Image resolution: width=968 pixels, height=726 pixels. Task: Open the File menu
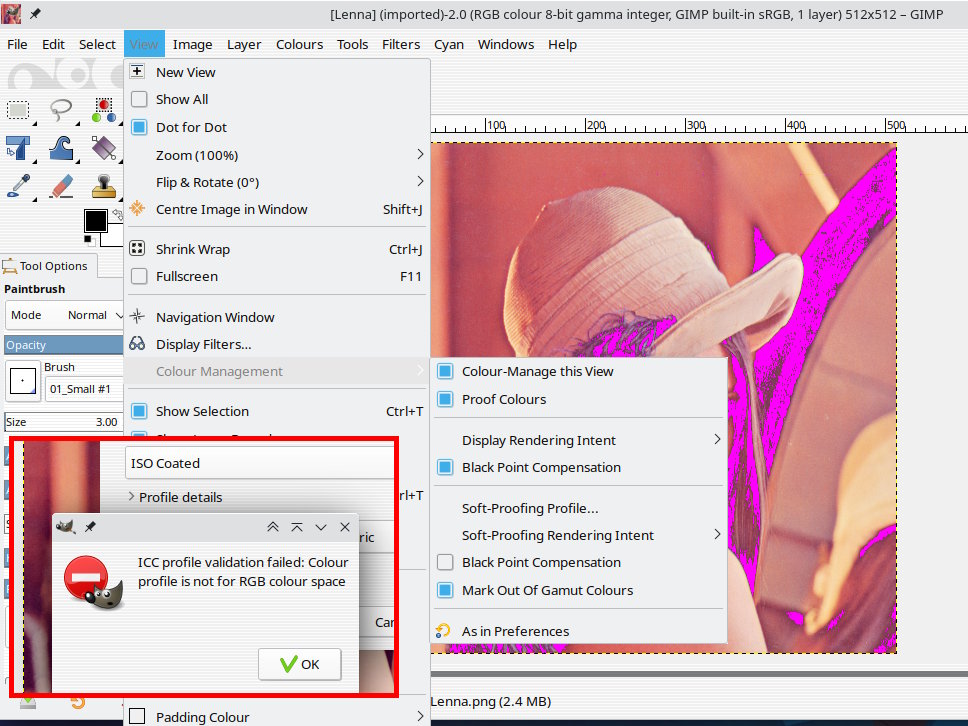[17, 44]
